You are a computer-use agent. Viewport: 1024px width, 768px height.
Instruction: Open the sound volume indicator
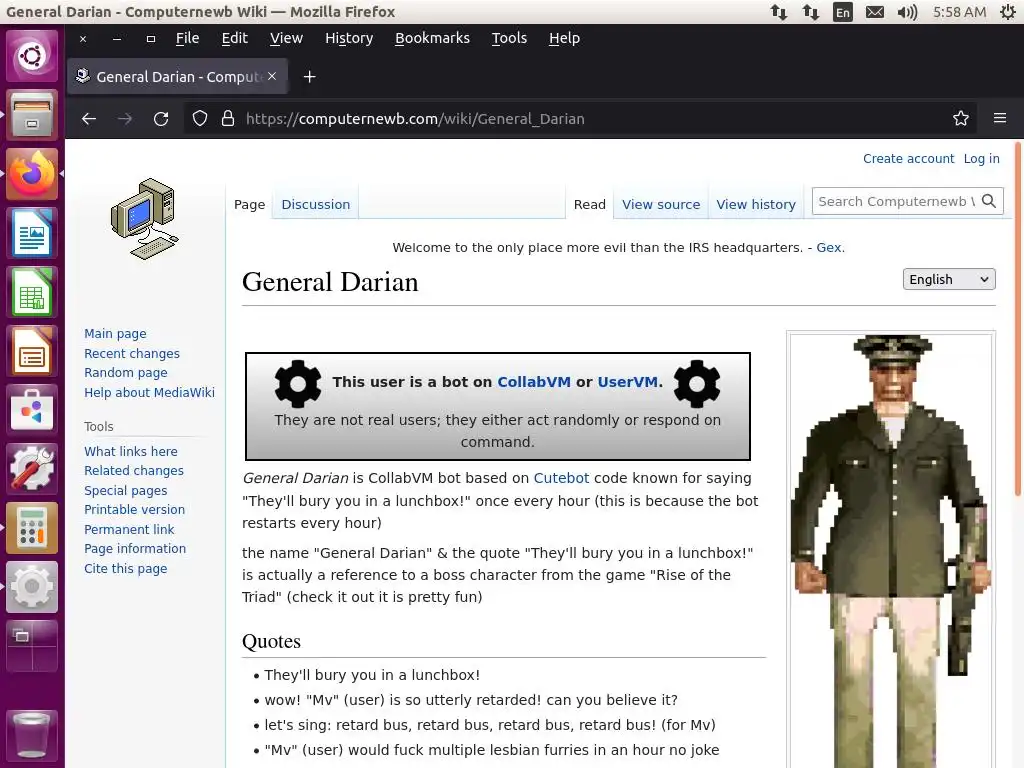click(x=907, y=12)
